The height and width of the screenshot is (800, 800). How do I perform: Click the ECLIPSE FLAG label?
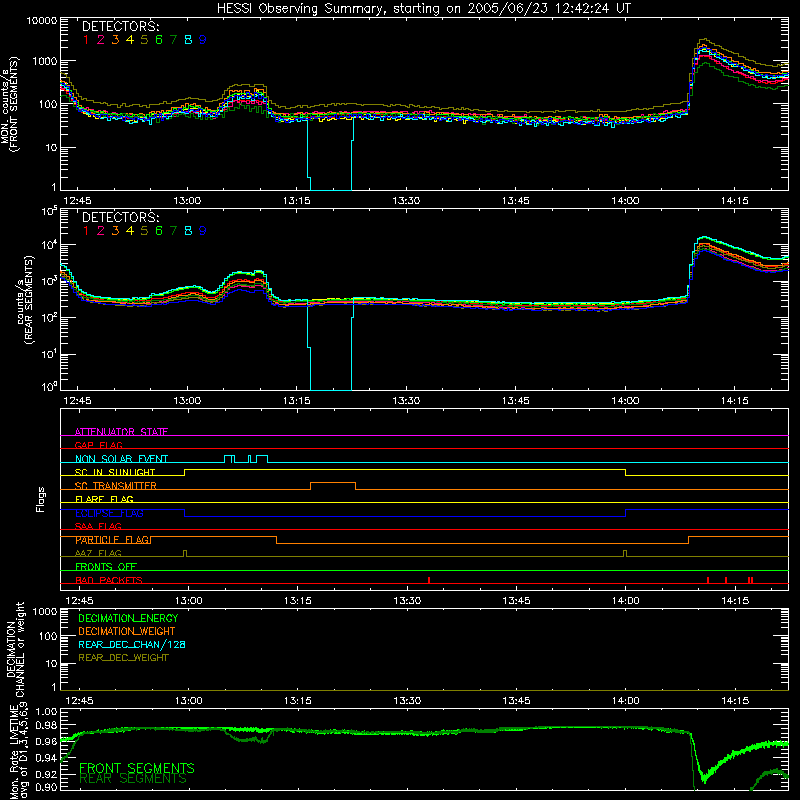109,513
